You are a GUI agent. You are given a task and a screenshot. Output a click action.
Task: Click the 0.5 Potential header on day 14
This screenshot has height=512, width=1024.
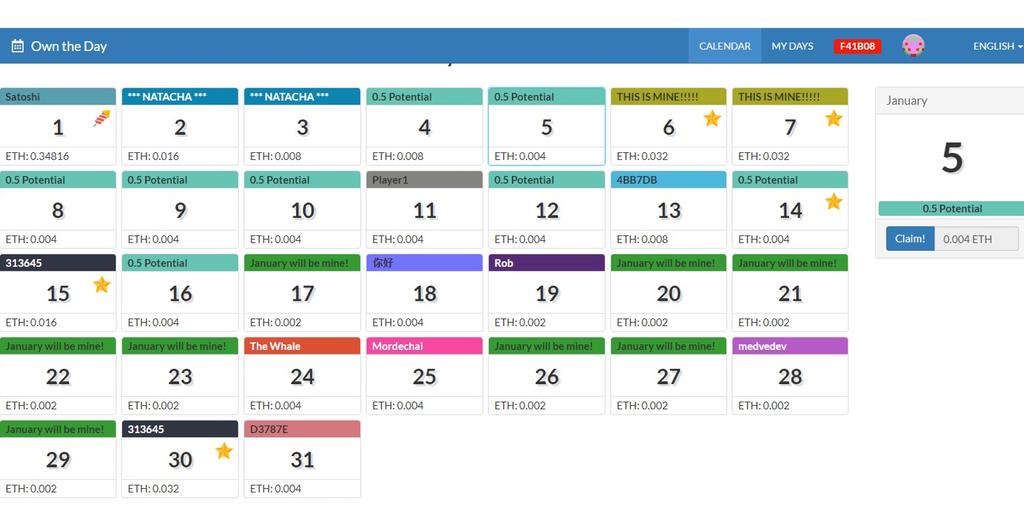[790, 180]
